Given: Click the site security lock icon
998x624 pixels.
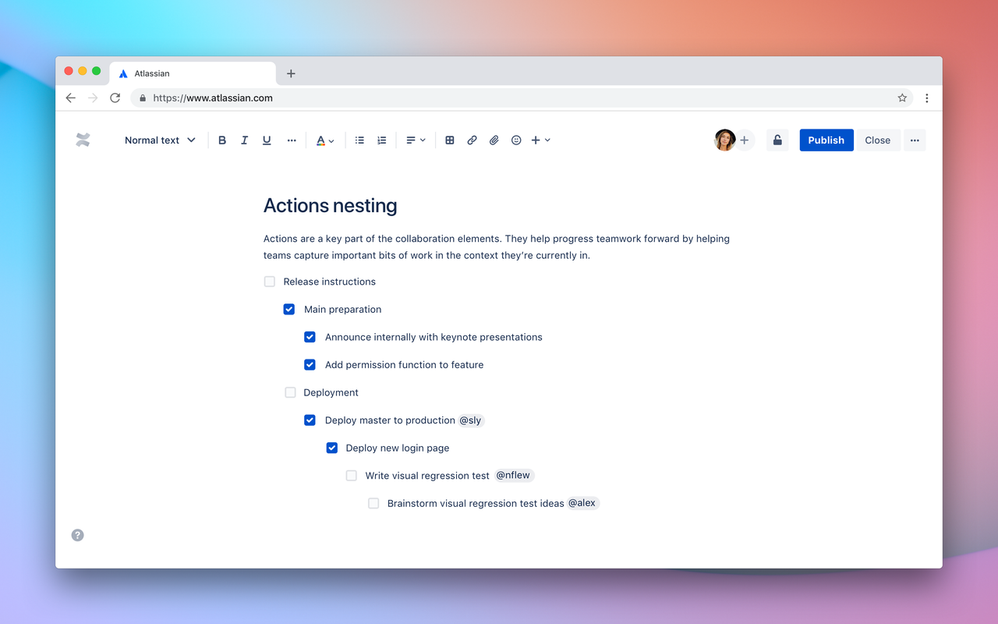Looking at the screenshot, I should click(x=143, y=98).
